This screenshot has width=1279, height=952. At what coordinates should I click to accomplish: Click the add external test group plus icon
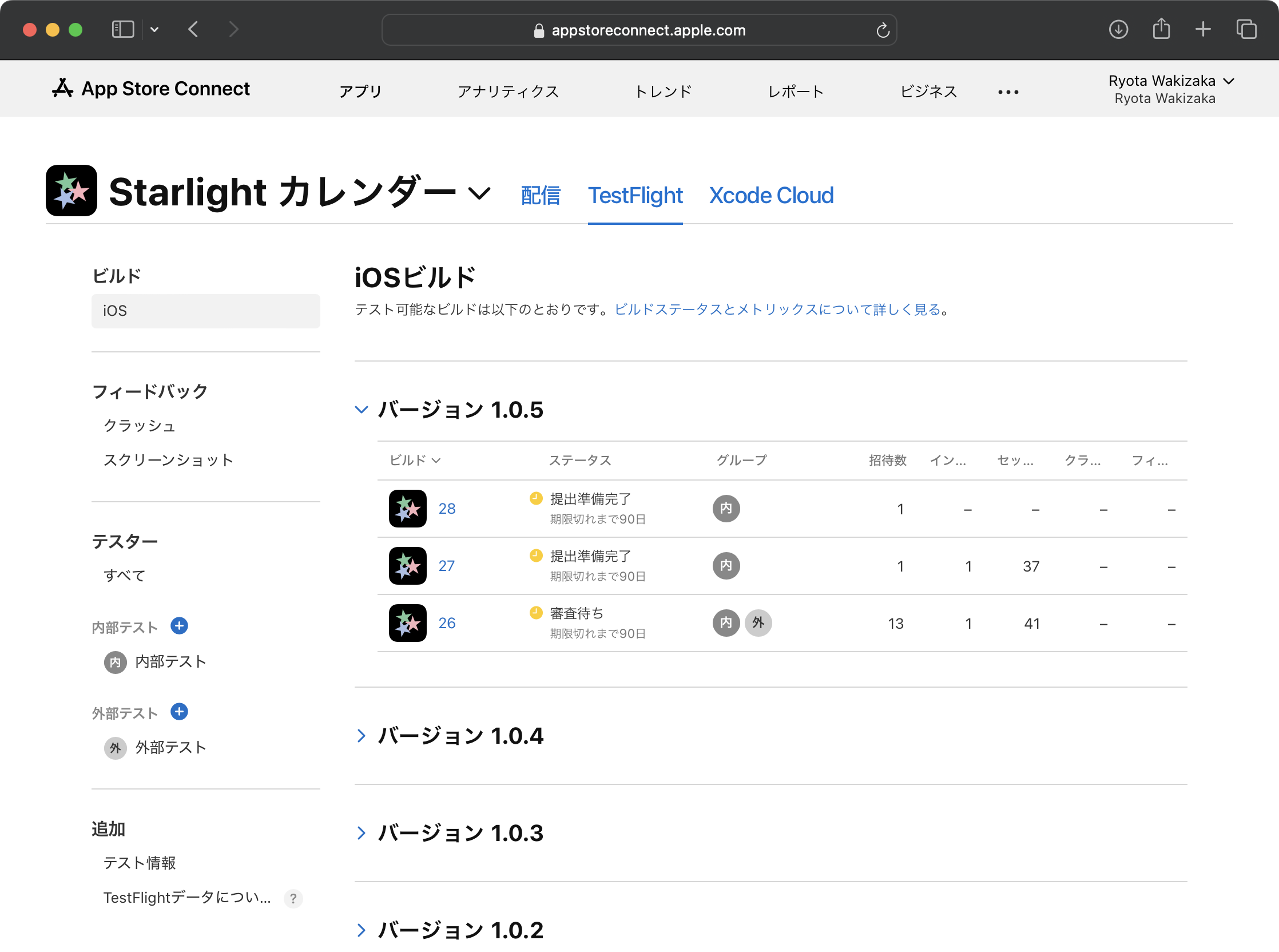[179, 712]
